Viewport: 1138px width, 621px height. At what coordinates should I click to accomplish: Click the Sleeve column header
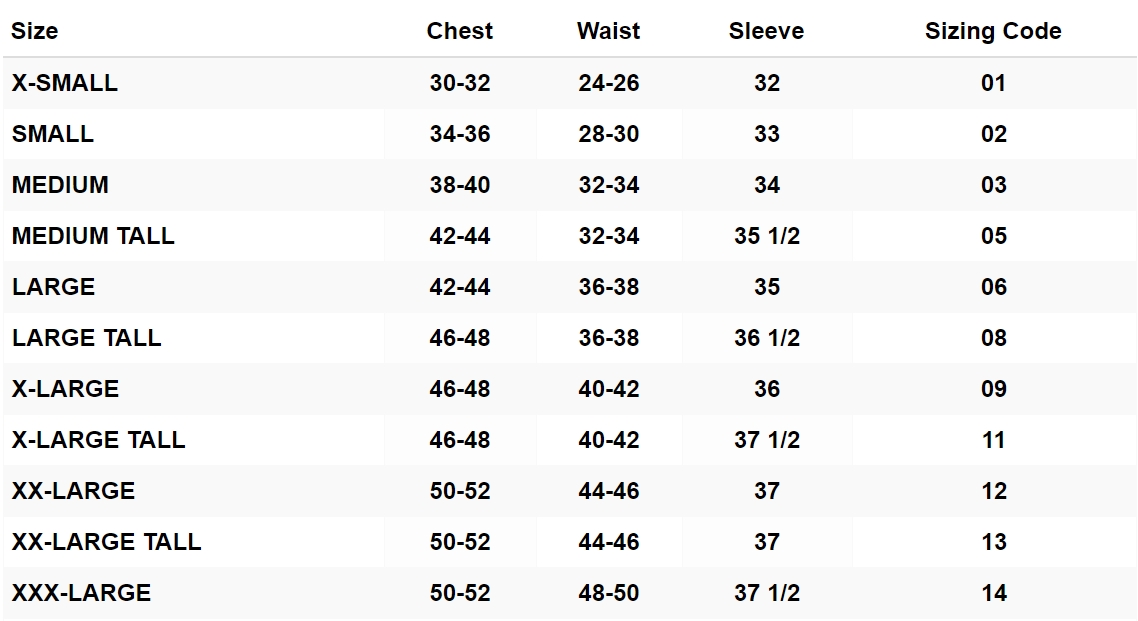tap(766, 31)
